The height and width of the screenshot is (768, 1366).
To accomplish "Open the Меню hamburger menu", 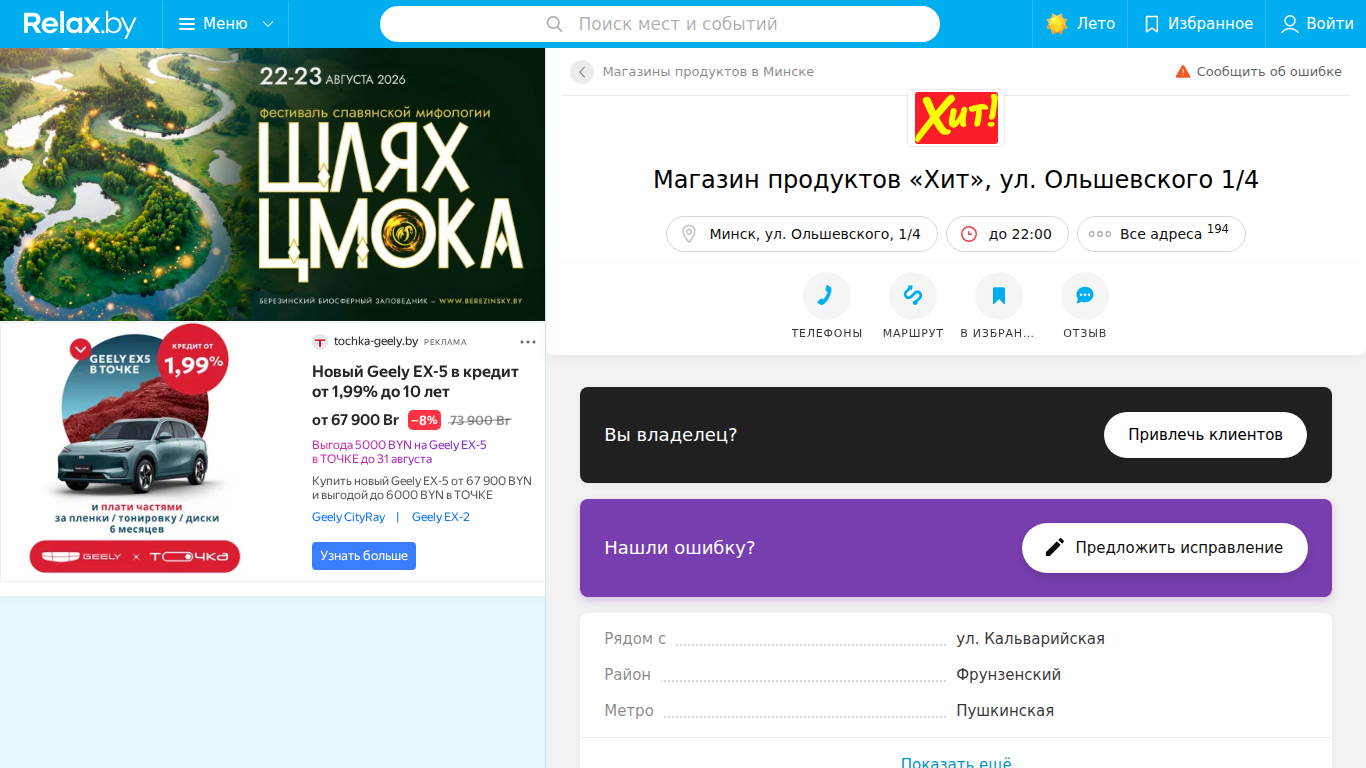I will point(225,24).
